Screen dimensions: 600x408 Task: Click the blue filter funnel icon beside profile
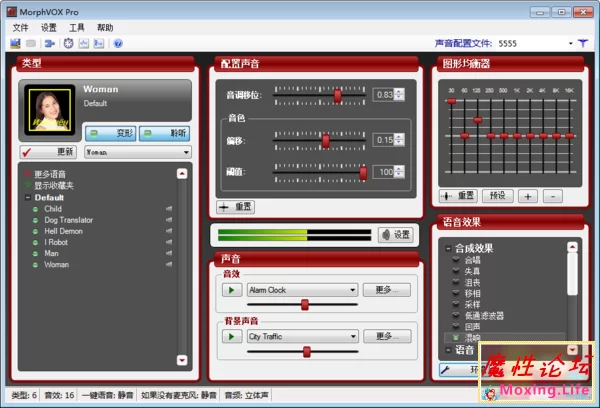coord(583,43)
